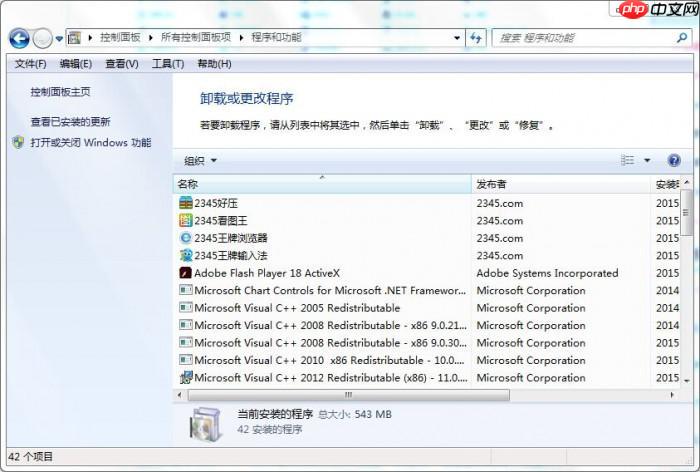The height and width of the screenshot is (472, 700).
Task: Open 查看已安装的更新 link
Action: [x=70, y=121]
